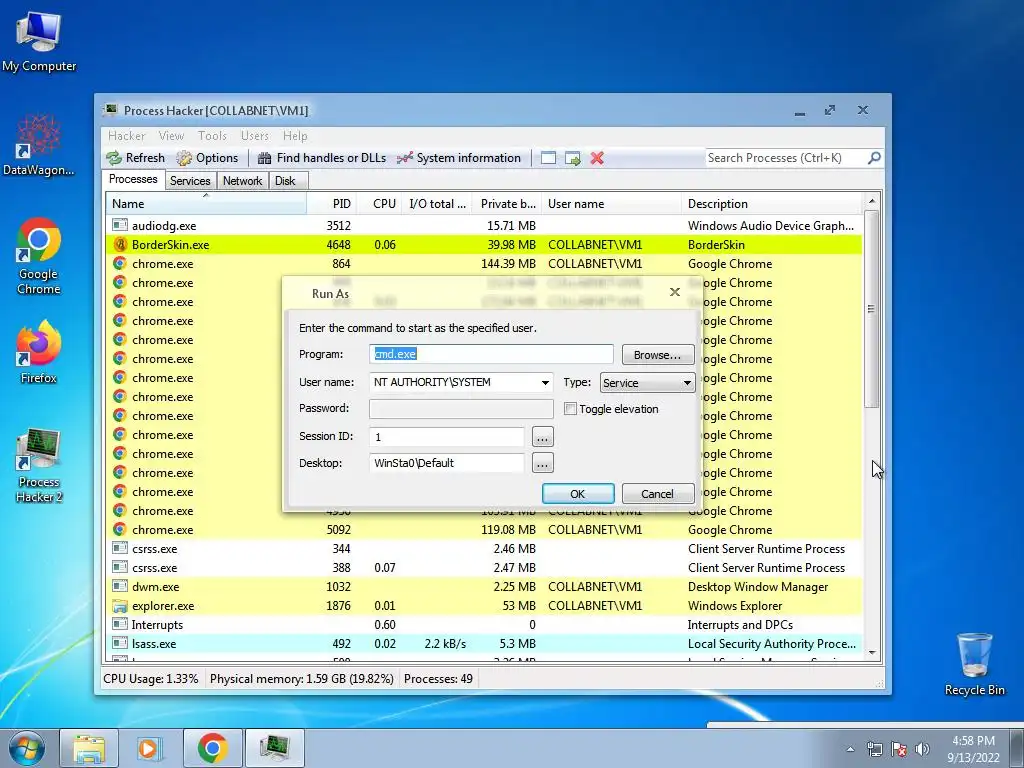
Task: Select the dwm.exe process icon
Action: [120, 586]
